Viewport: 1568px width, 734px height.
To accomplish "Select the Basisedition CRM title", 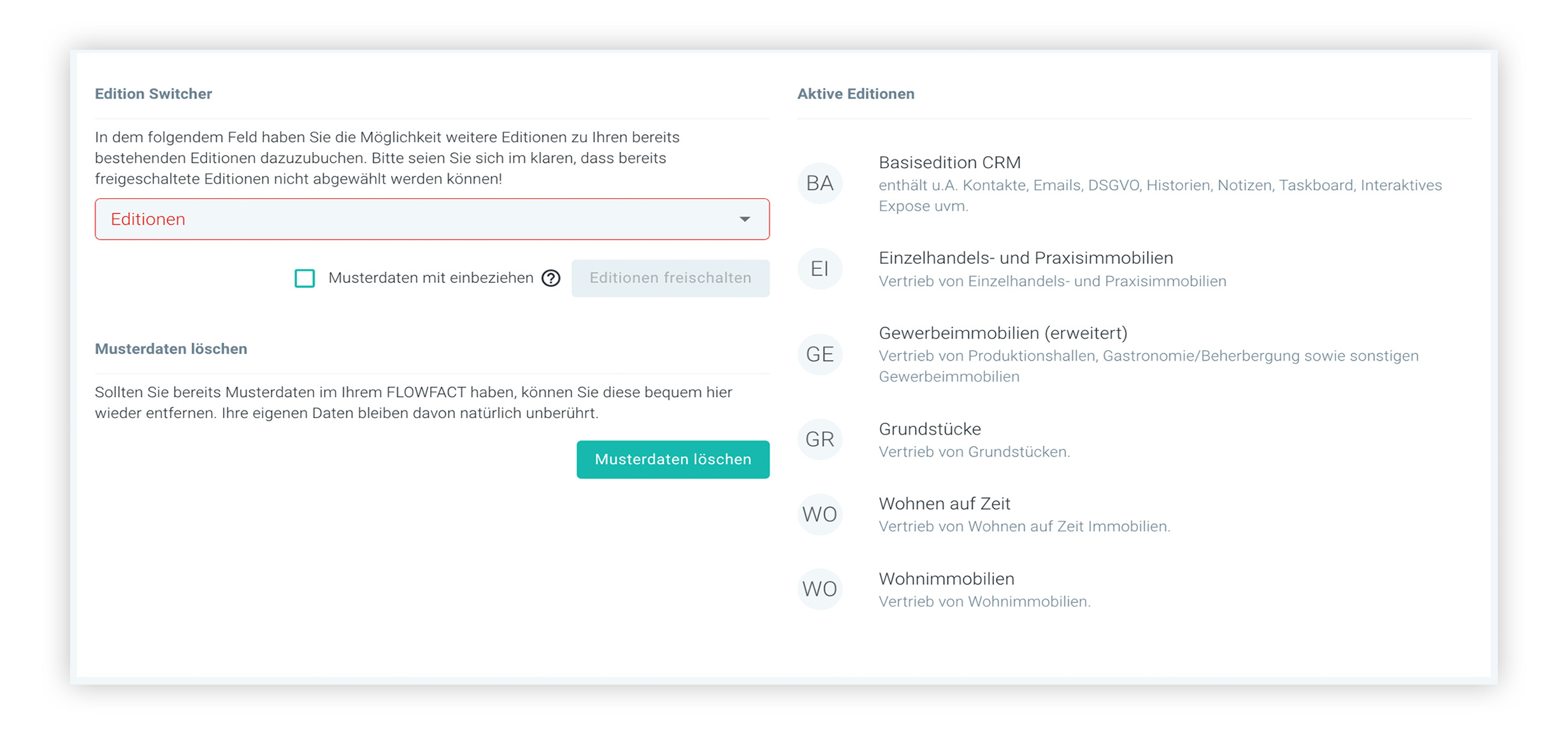I will (x=950, y=162).
